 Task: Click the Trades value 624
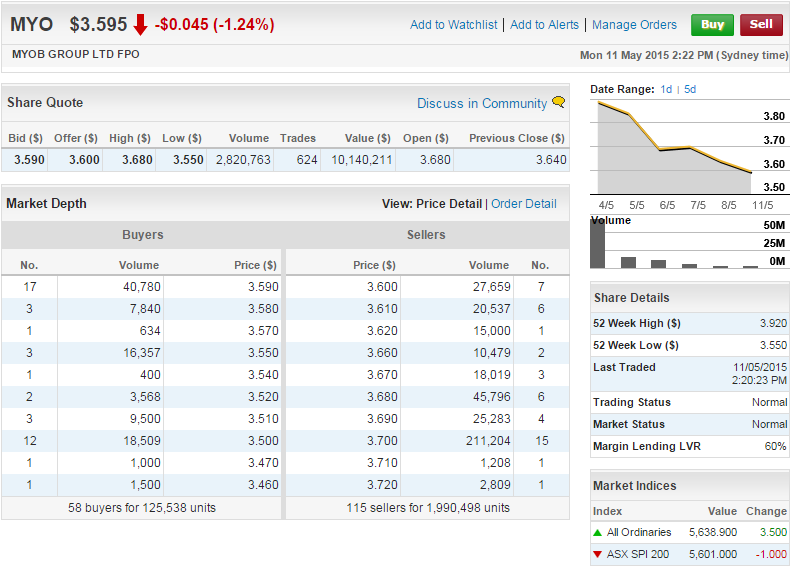tap(307, 160)
